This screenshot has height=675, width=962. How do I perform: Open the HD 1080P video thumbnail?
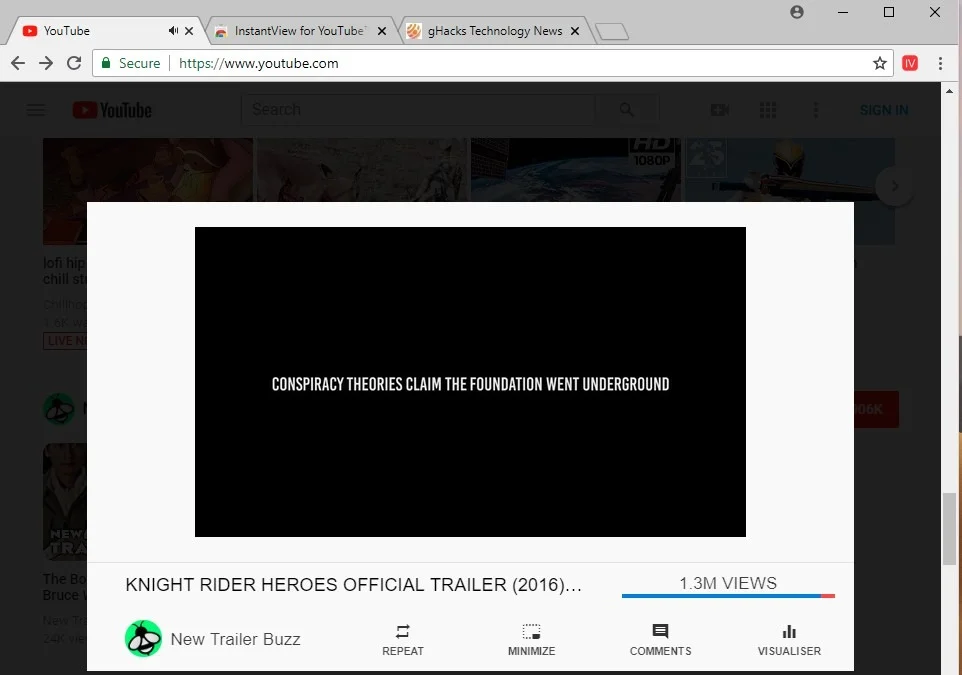click(575, 170)
